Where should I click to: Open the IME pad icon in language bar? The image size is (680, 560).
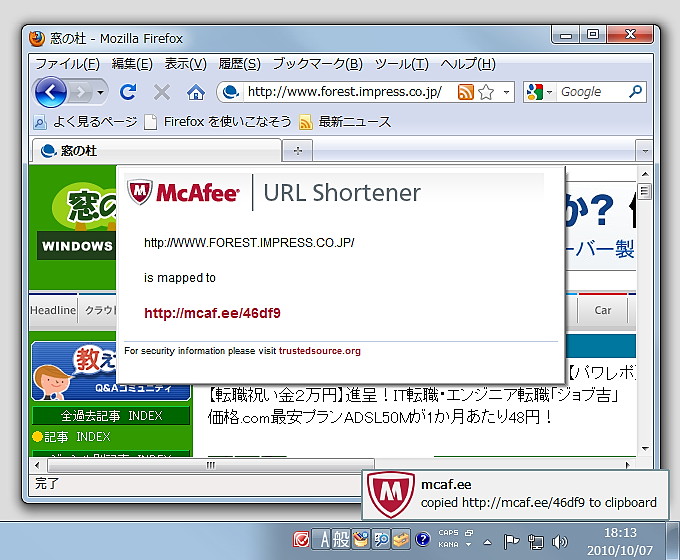(360, 540)
